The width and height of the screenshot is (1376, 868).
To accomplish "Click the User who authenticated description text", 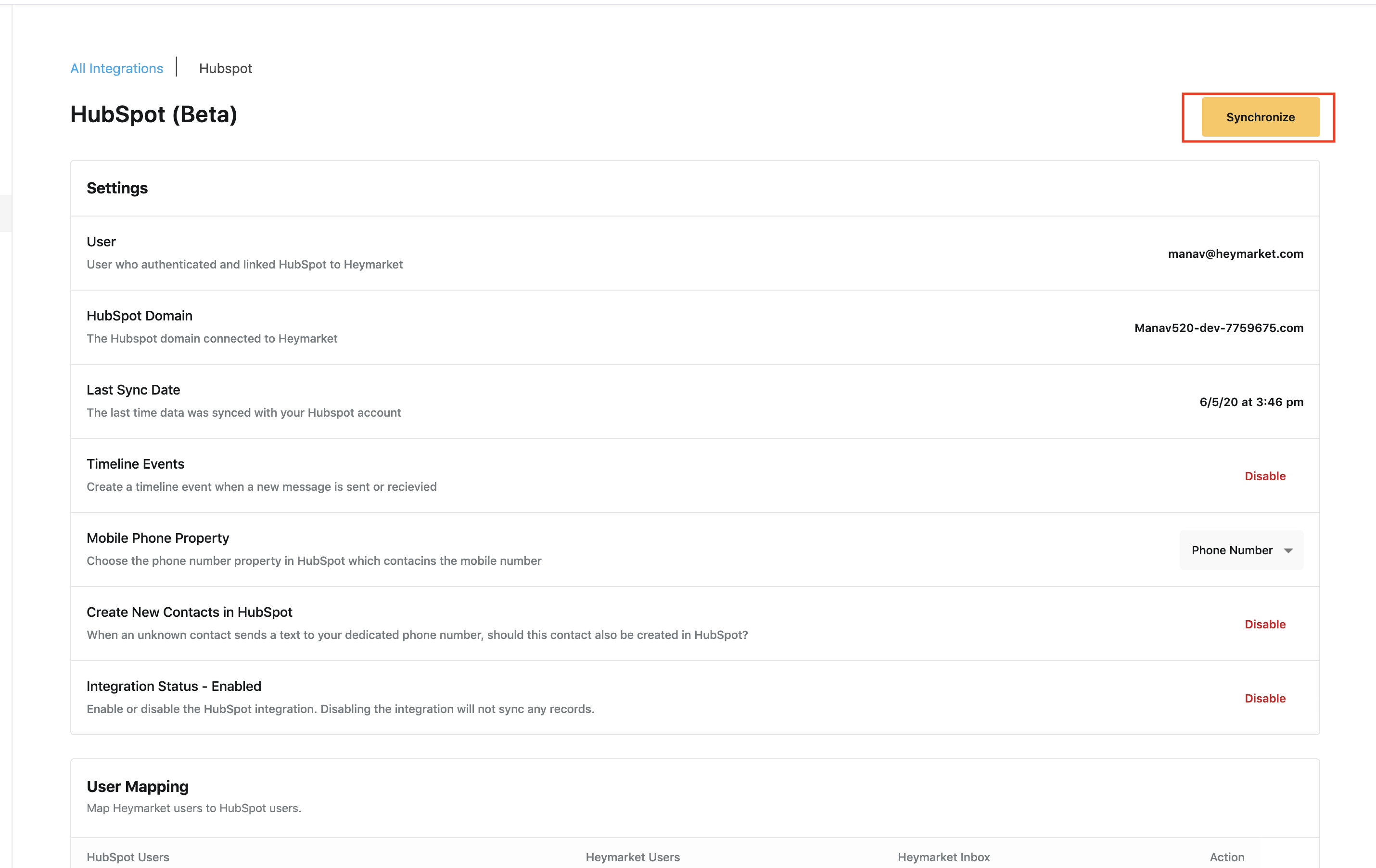I will (x=244, y=265).
